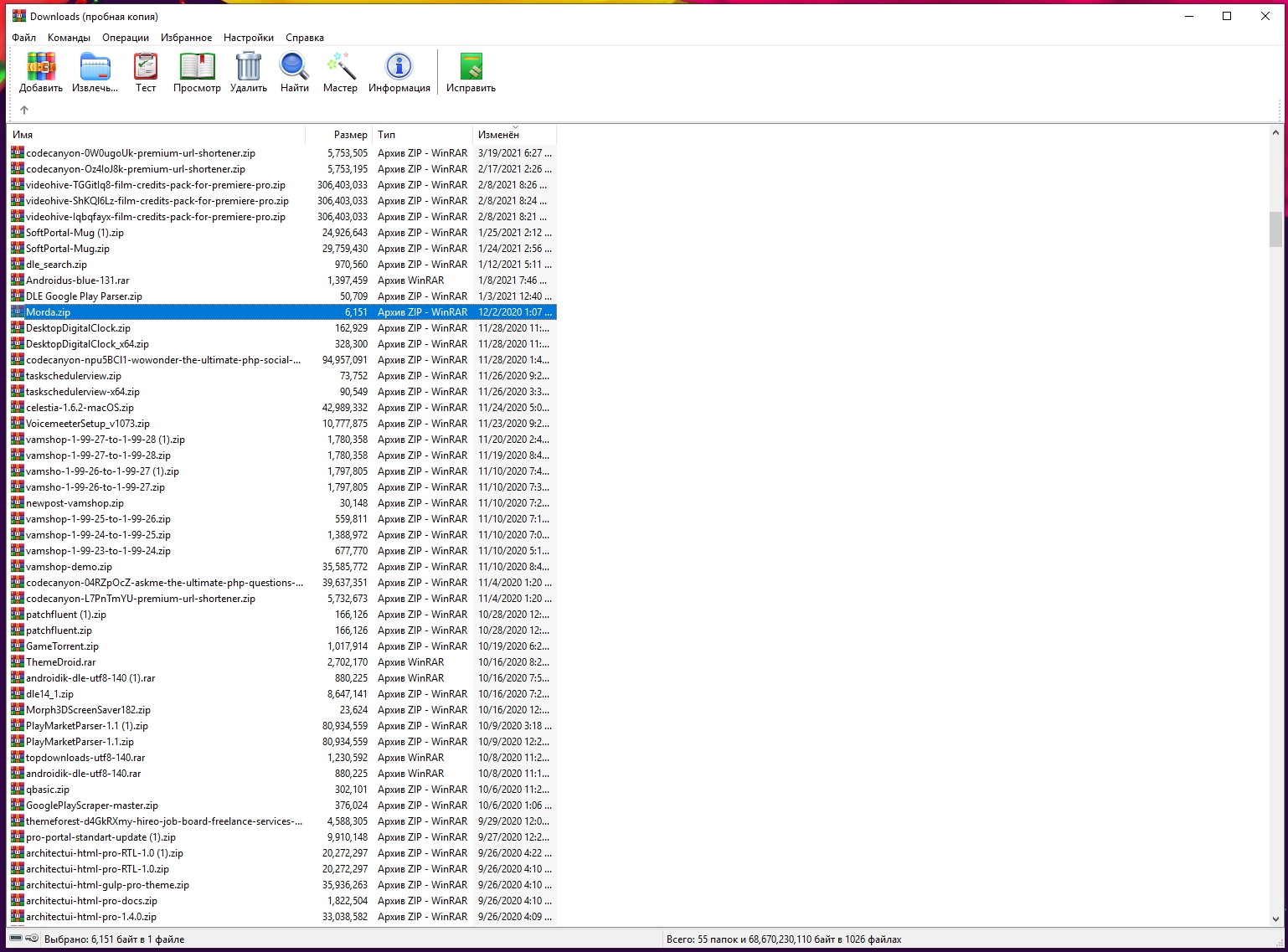Select videohive-TGGitlq8-film-credits-pack file
Image resolution: width=1288 pixels, height=952 pixels.
pos(283,185)
